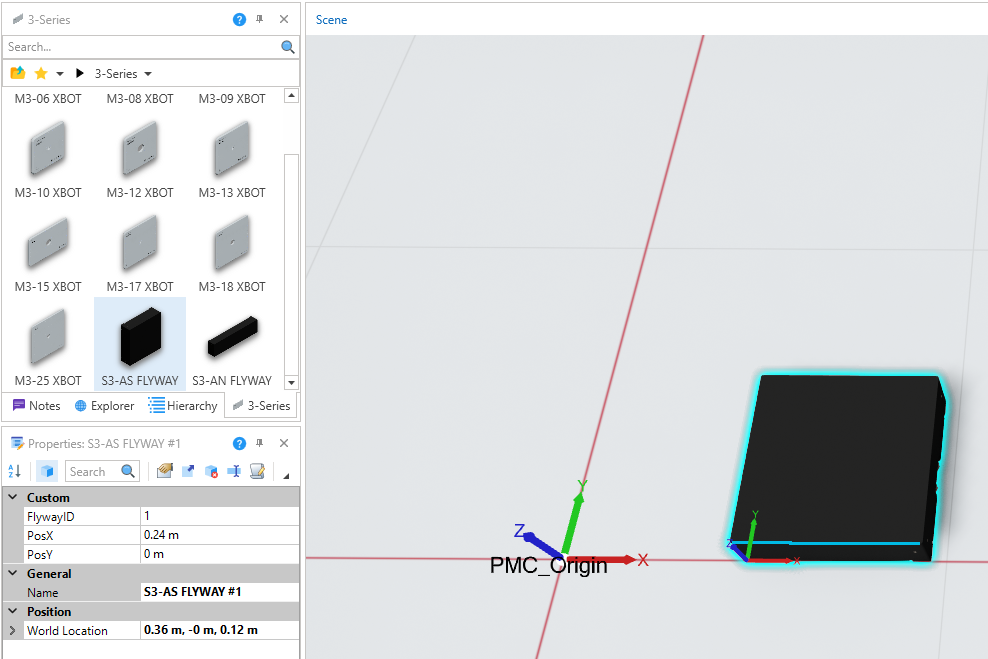This screenshot has height=659, width=988.
Task: Open help for the 3-Series panel
Action: point(239,19)
